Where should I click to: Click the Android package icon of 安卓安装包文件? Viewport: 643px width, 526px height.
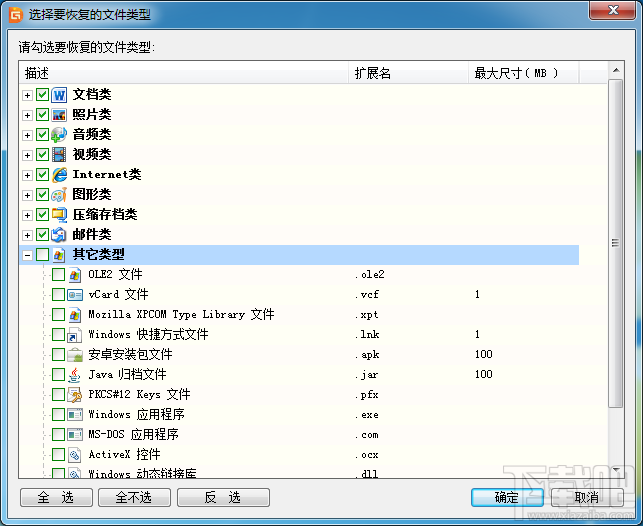point(75,355)
